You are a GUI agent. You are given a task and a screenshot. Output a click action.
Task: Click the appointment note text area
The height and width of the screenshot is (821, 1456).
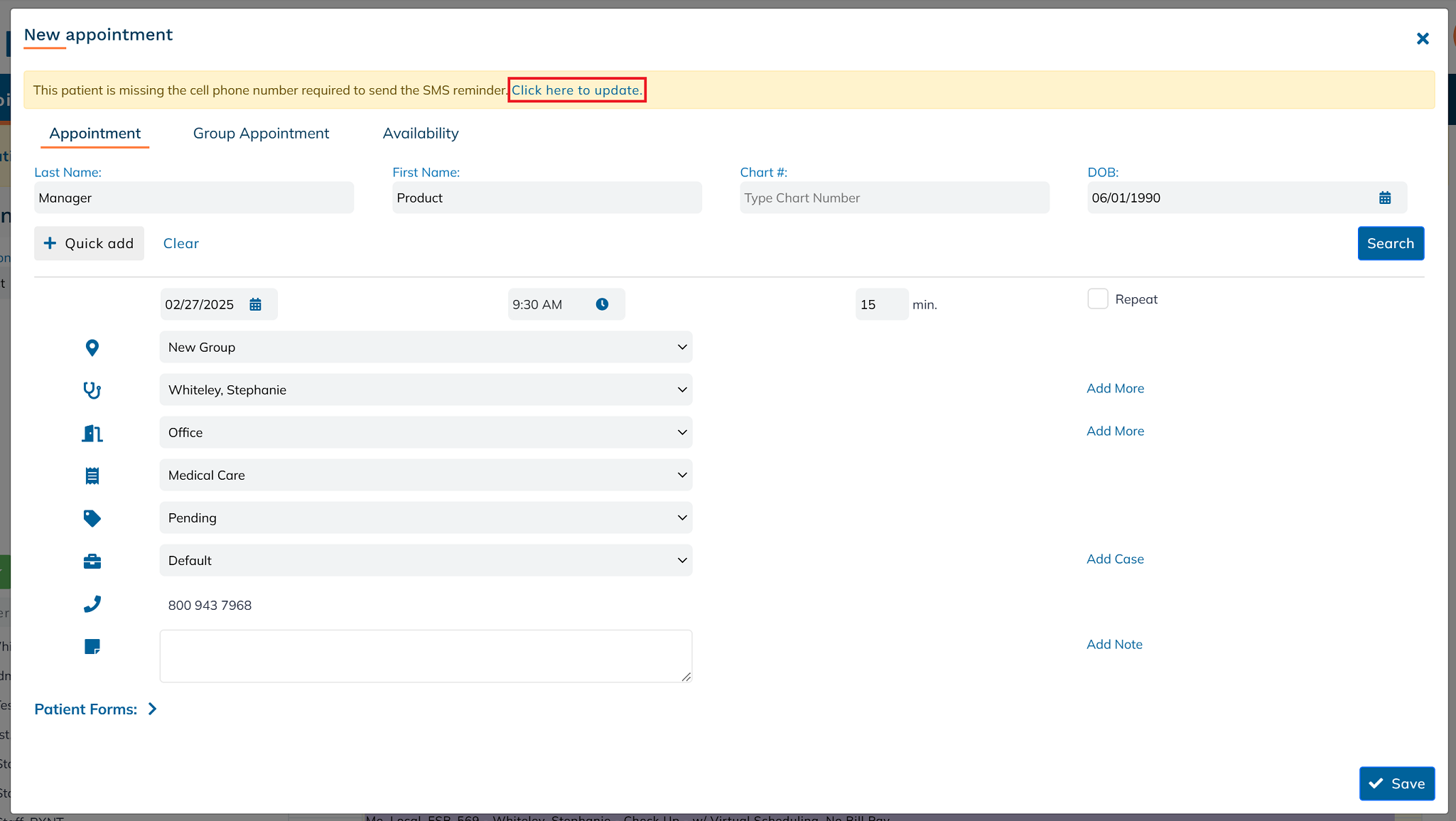tap(426, 656)
